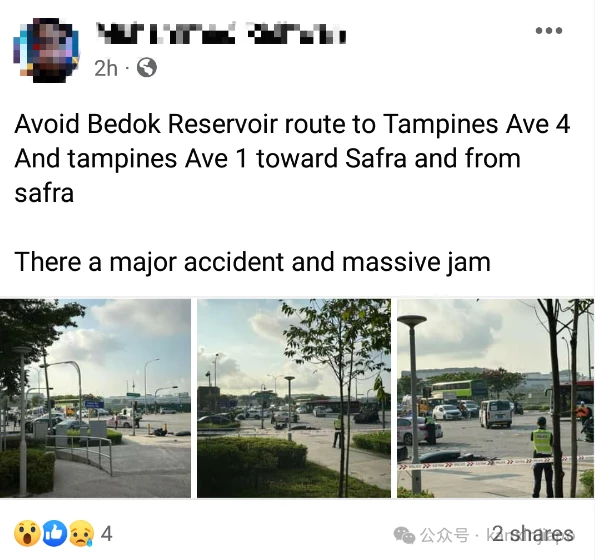Click the 2h post timestamp
Screen dimensions: 595x559
(105, 68)
